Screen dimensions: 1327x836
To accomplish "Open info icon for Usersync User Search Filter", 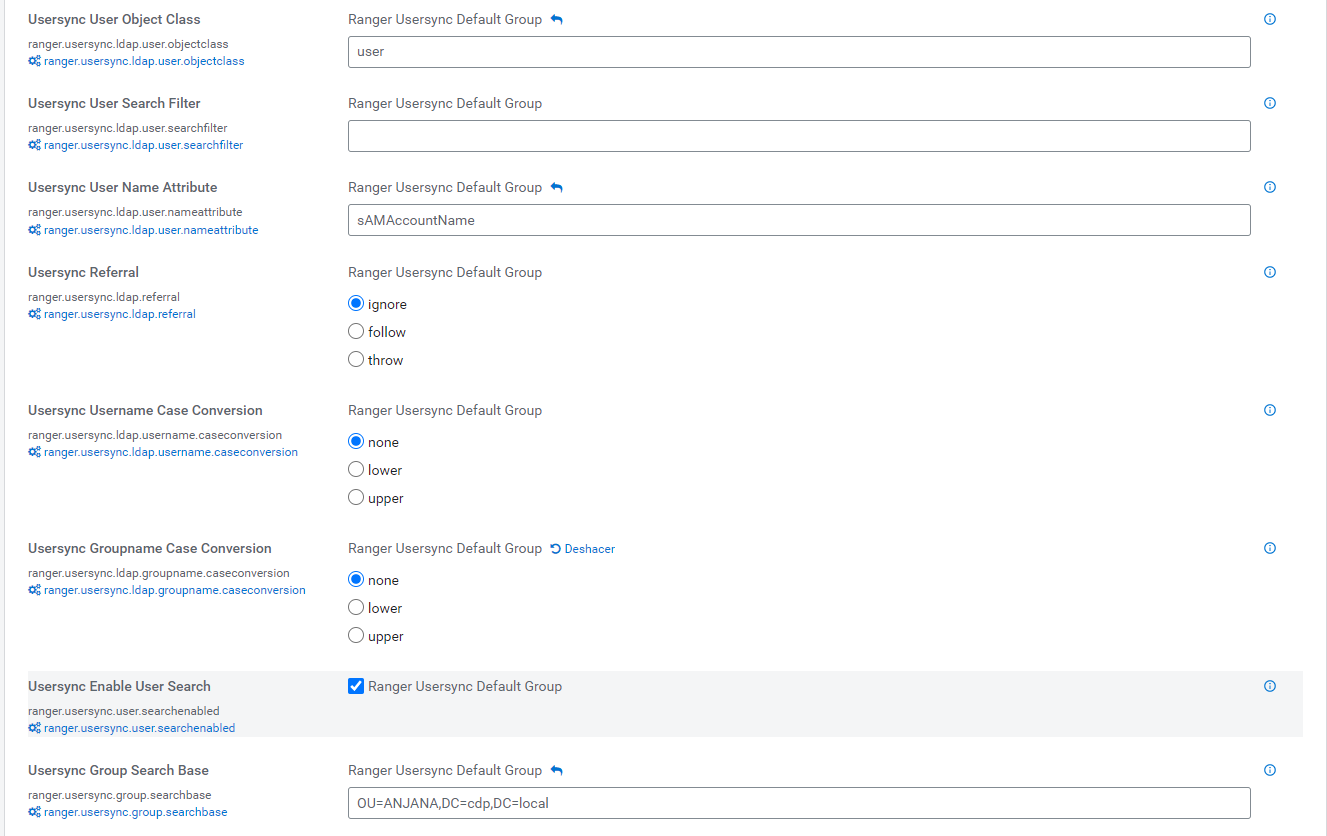I will click(1270, 103).
